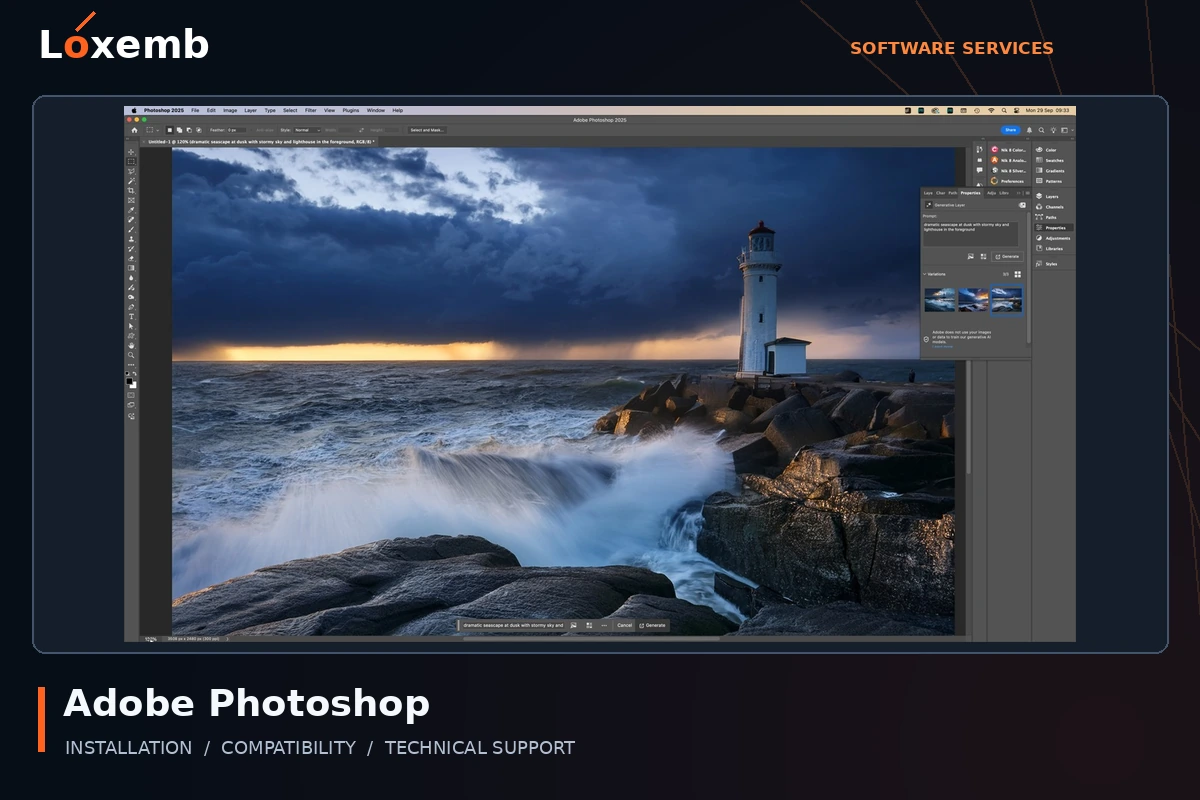Select the Clone Stamp tool
This screenshot has height=800, width=1200.
[131, 239]
